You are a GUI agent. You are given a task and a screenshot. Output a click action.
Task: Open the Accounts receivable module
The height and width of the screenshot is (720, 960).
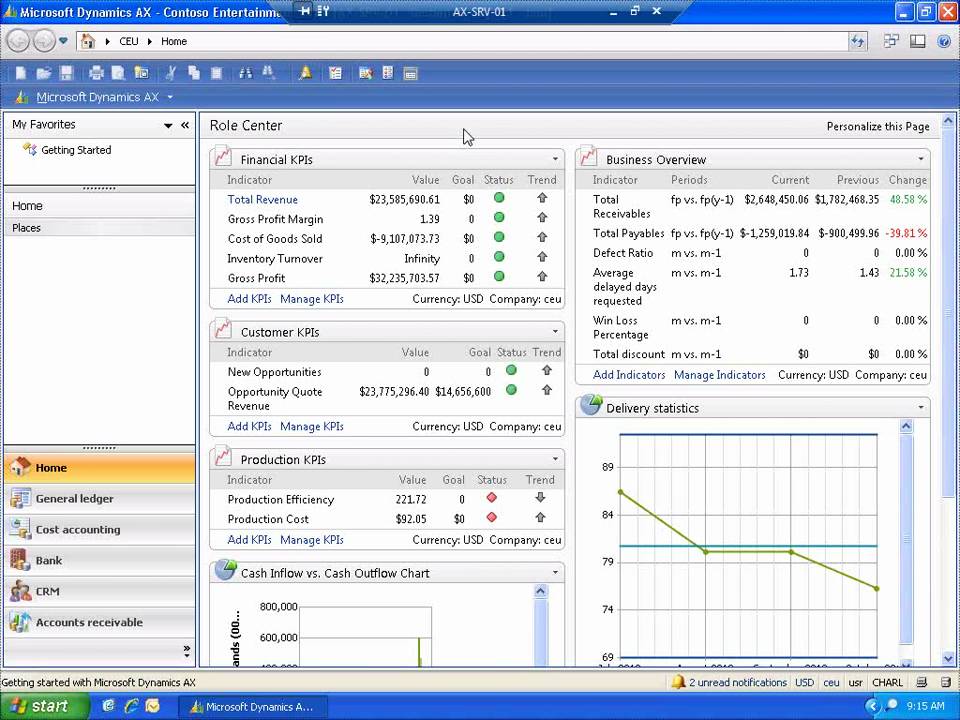(100, 622)
